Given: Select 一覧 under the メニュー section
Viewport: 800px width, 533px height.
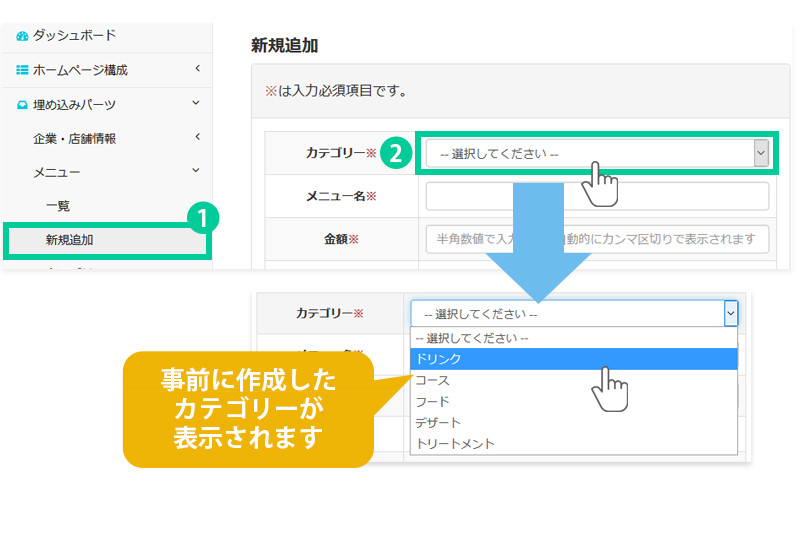Looking at the screenshot, I should [x=58, y=205].
